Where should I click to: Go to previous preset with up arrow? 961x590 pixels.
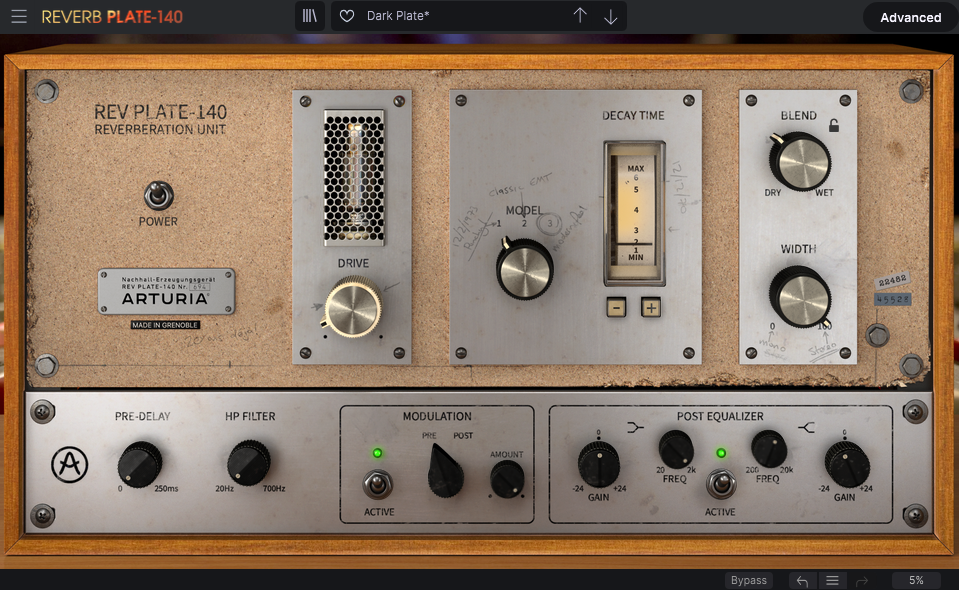pos(580,16)
